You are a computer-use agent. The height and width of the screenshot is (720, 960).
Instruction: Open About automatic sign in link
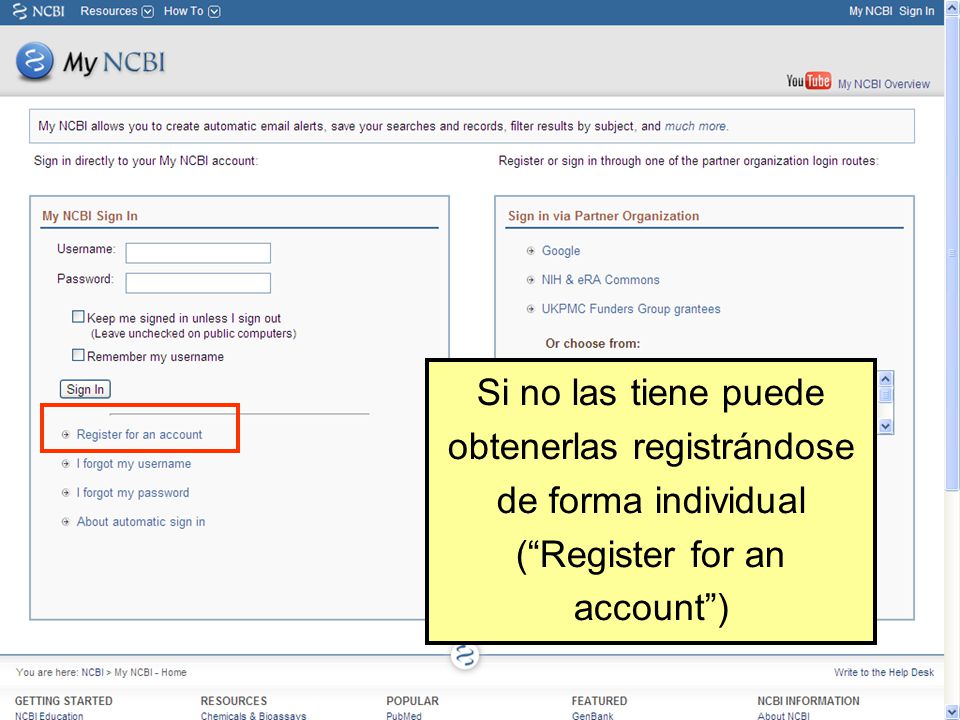pos(141,522)
